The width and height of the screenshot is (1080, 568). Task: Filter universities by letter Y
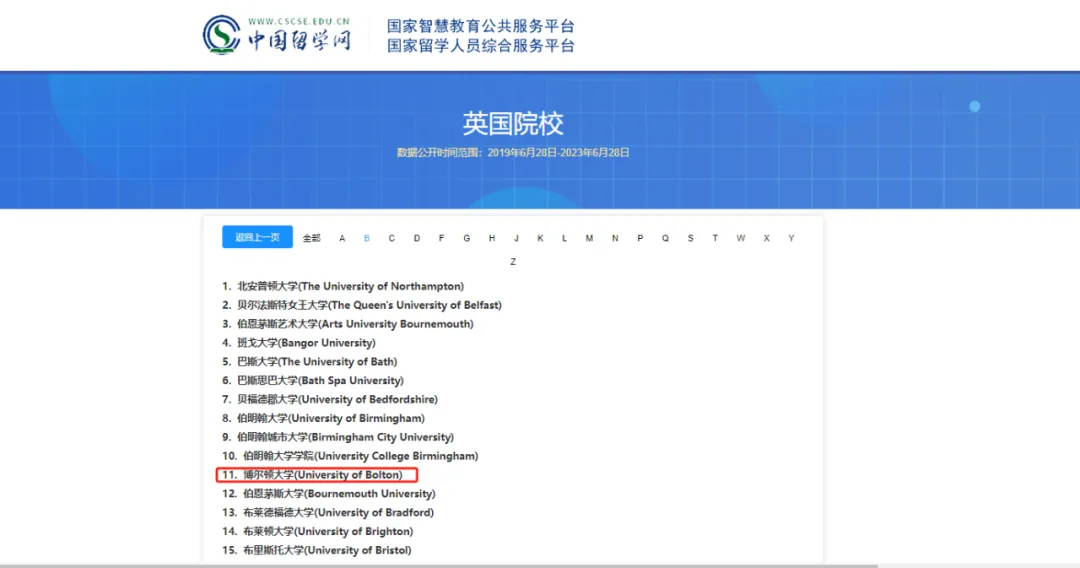(791, 238)
